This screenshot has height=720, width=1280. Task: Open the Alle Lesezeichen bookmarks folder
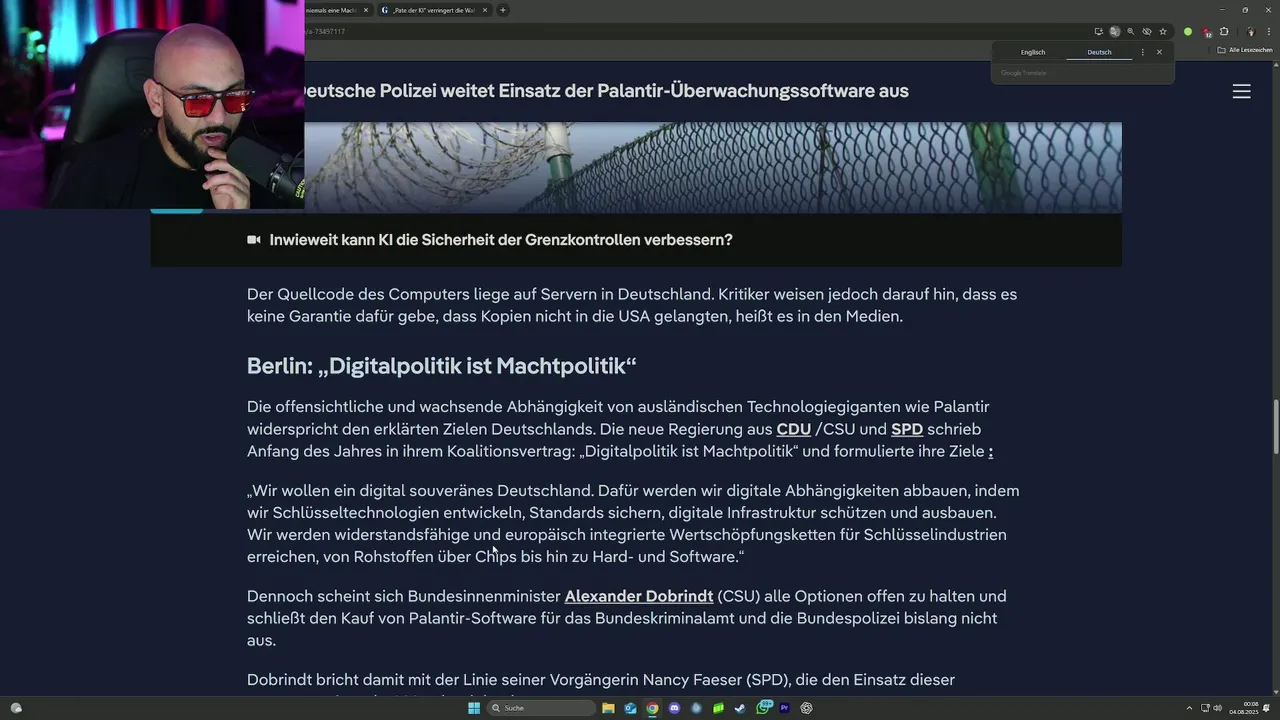click(x=1244, y=50)
